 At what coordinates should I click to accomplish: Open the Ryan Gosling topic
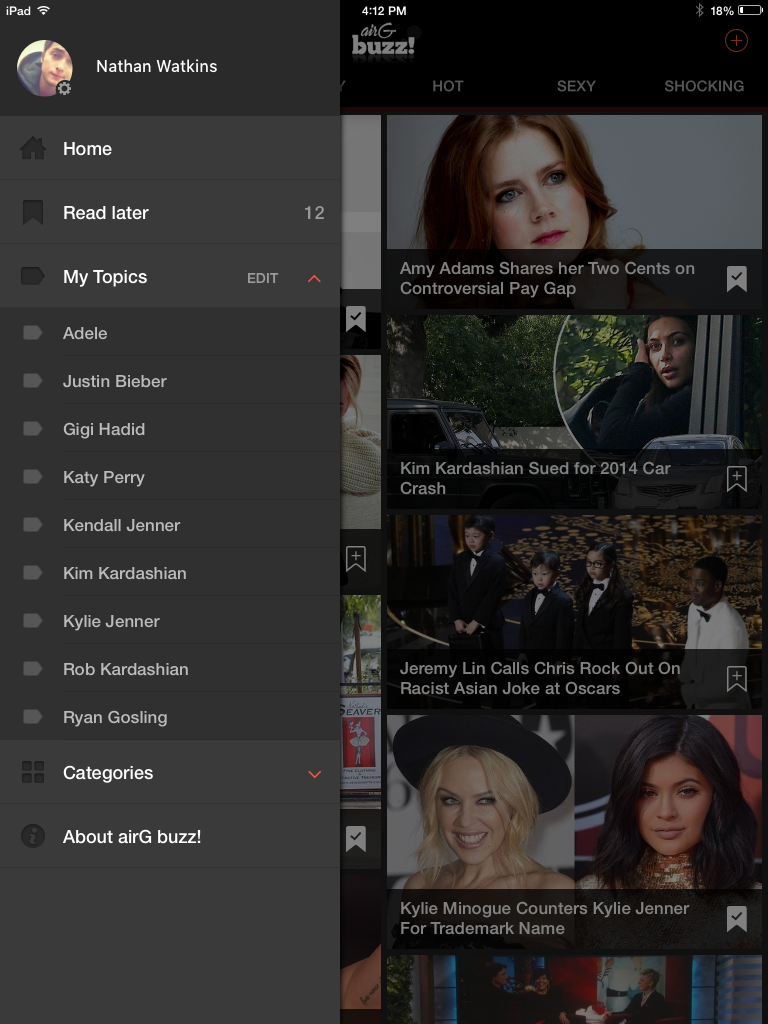[170, 717]
